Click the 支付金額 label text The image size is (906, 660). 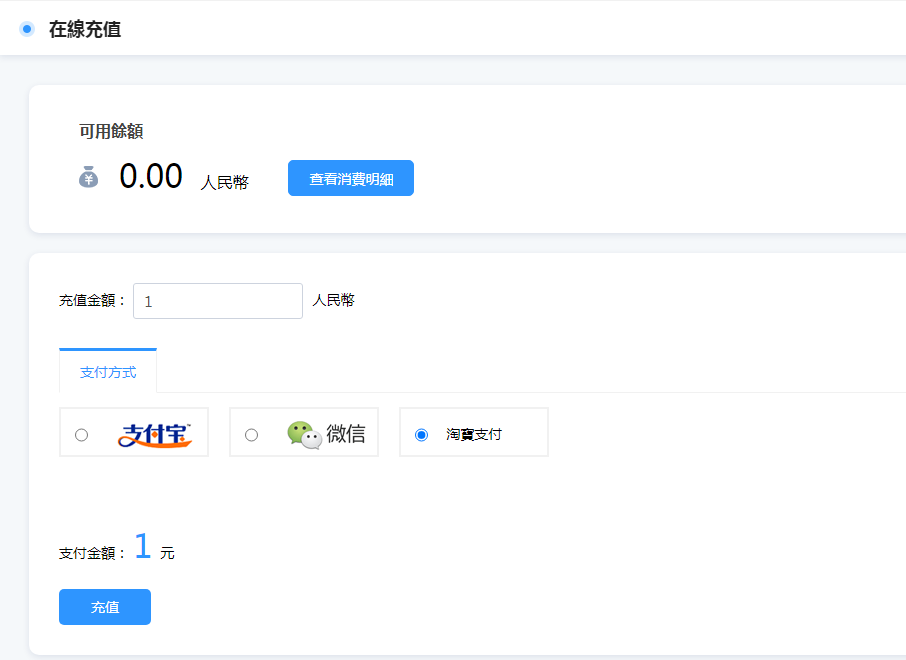pyautogui.click(x=92, y=553)
